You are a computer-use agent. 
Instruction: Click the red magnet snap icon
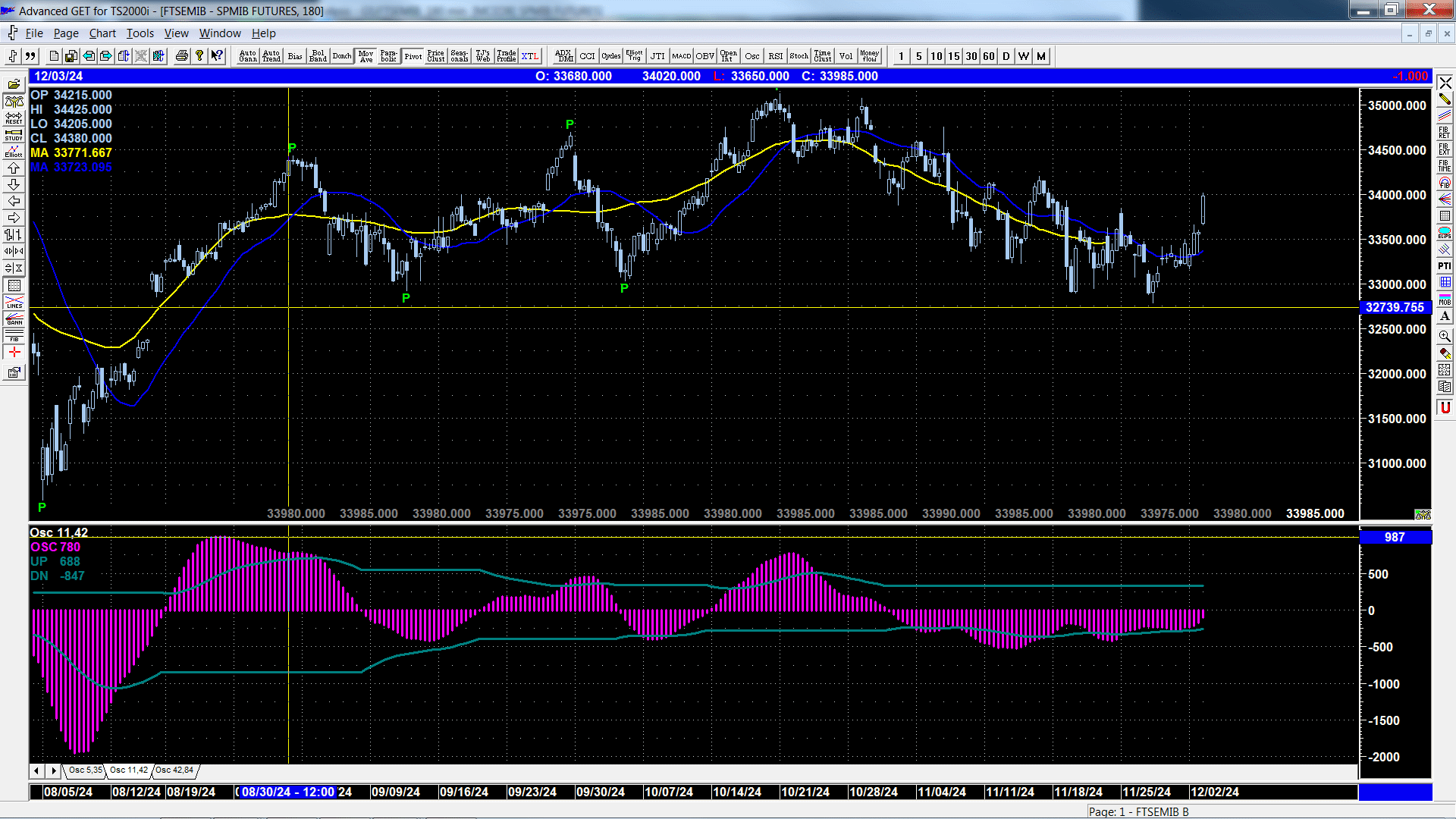(1445, 408)
